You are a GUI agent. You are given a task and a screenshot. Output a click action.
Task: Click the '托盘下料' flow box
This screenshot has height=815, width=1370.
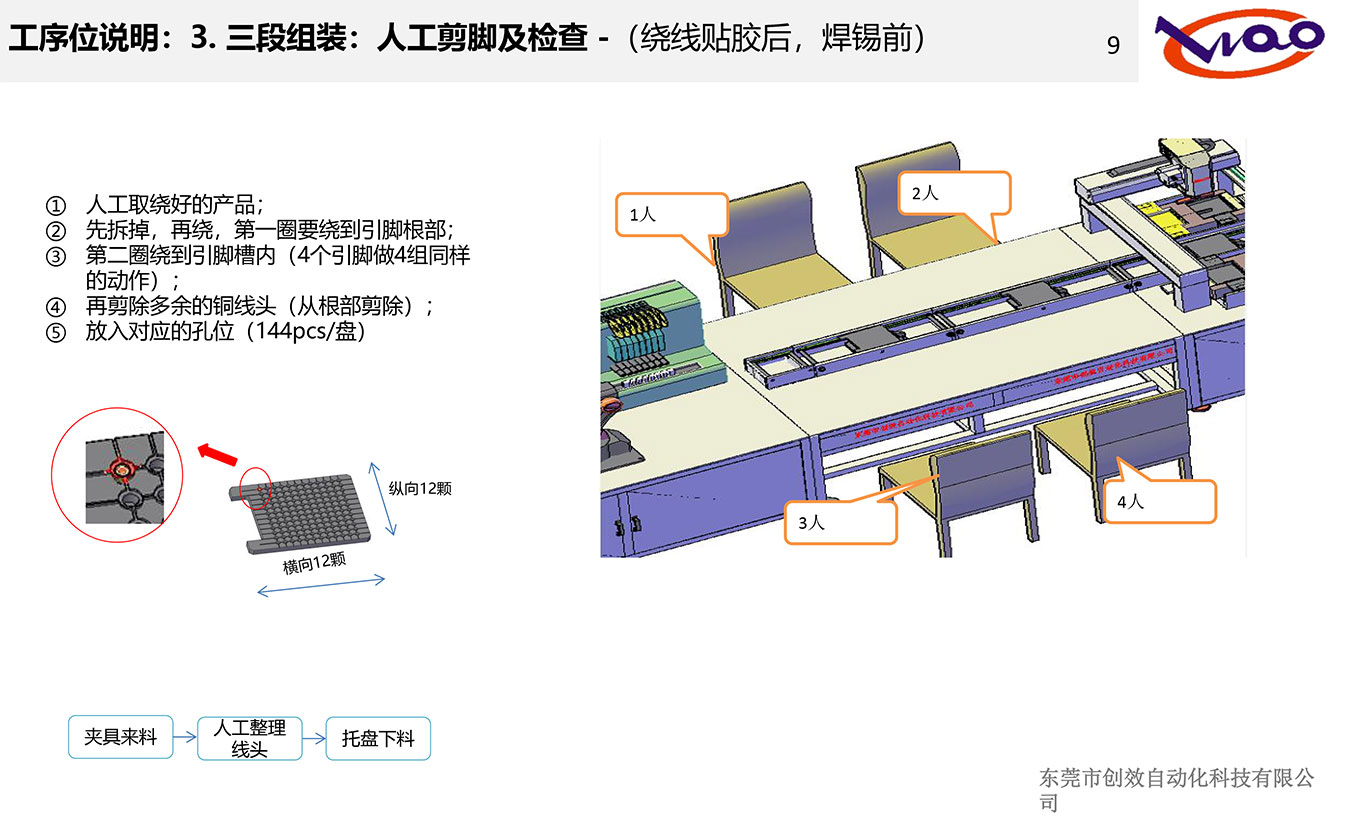378,738
